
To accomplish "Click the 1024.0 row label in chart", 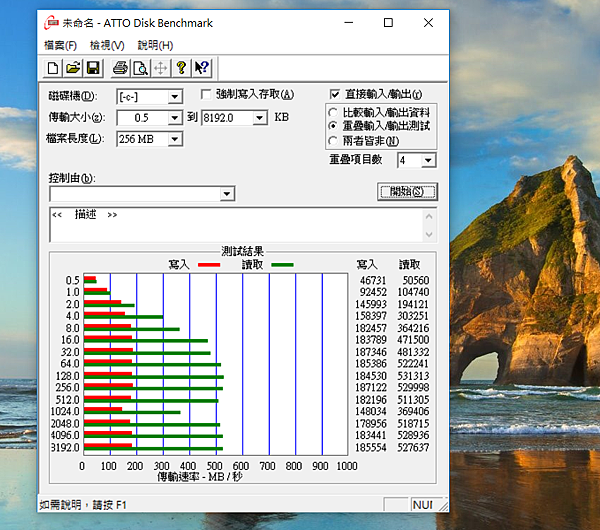I will point(65,411).
